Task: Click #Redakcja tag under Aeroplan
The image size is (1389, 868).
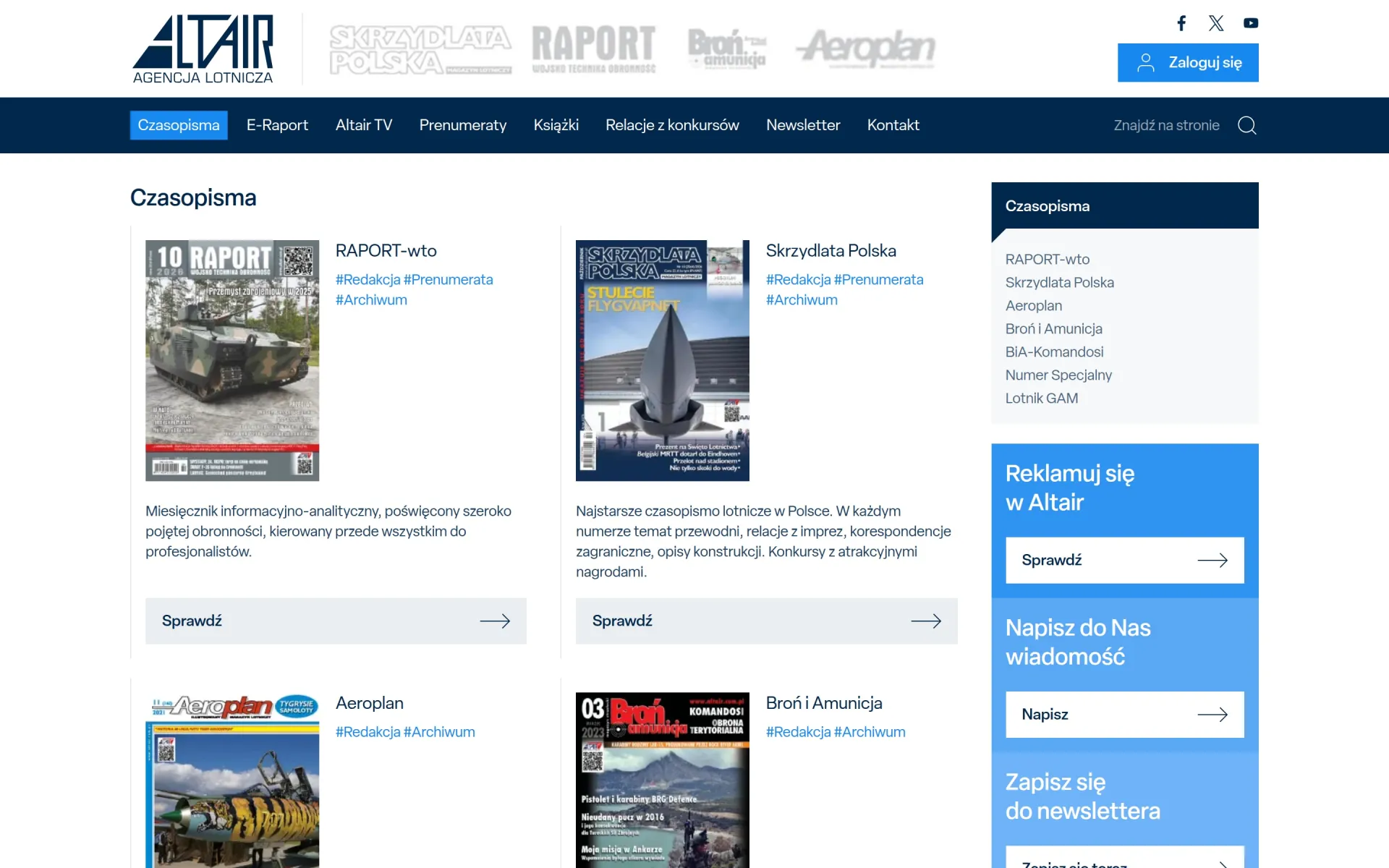Action: pos(368,732)
